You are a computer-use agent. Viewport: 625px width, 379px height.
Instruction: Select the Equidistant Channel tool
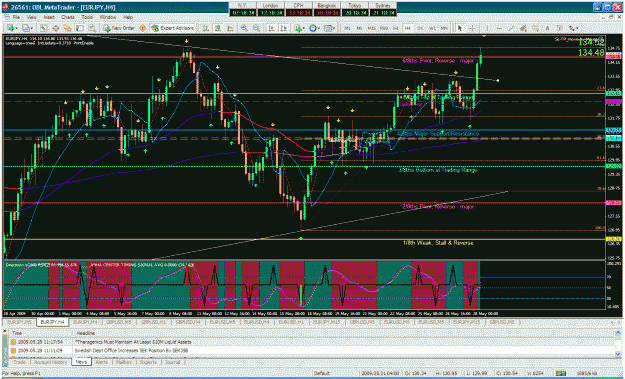(x=523, y=28)
